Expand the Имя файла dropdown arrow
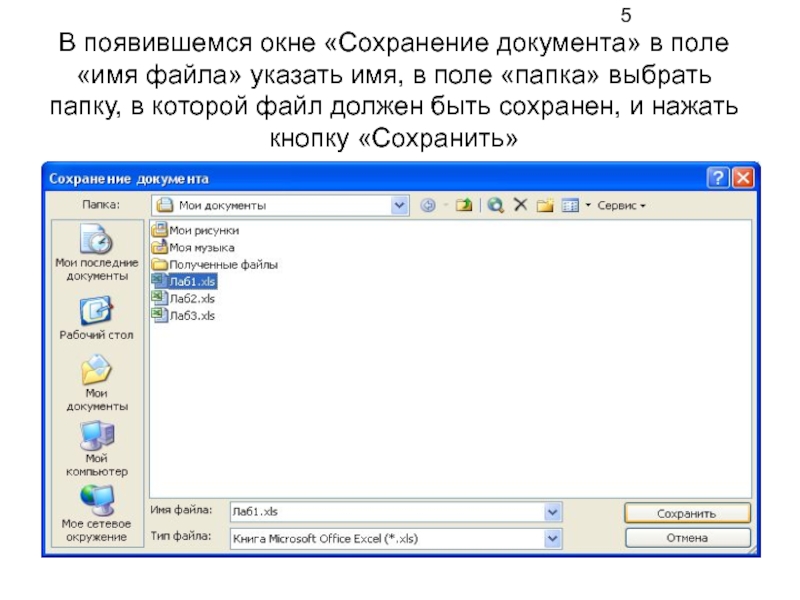The height and width of the screenshot is (600, 800). (x=553, y=512)
